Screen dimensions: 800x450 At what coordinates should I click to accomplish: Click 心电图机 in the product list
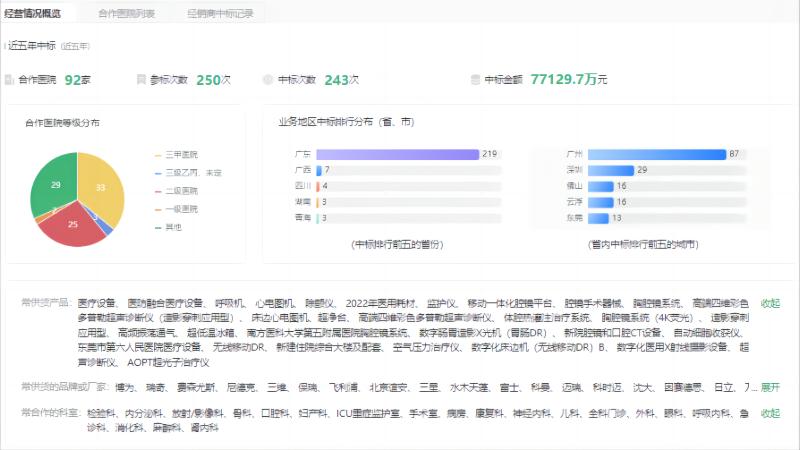(x=274, y=304)
